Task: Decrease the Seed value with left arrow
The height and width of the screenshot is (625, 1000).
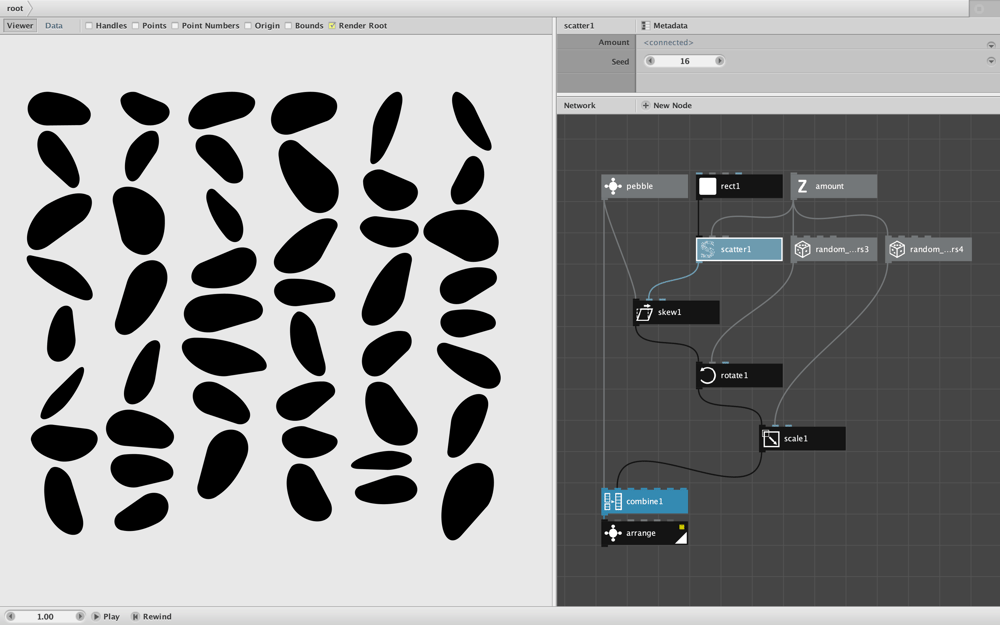Action: click(x=650, y=61)
